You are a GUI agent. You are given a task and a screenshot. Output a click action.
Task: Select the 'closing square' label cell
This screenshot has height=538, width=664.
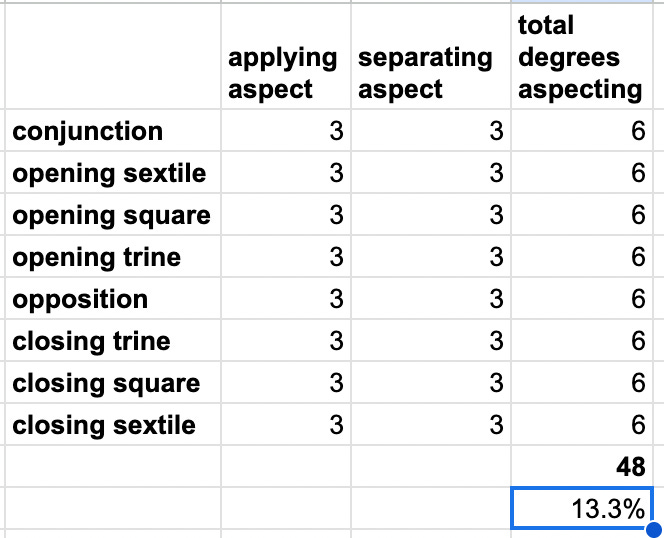[x=113, y=382]
